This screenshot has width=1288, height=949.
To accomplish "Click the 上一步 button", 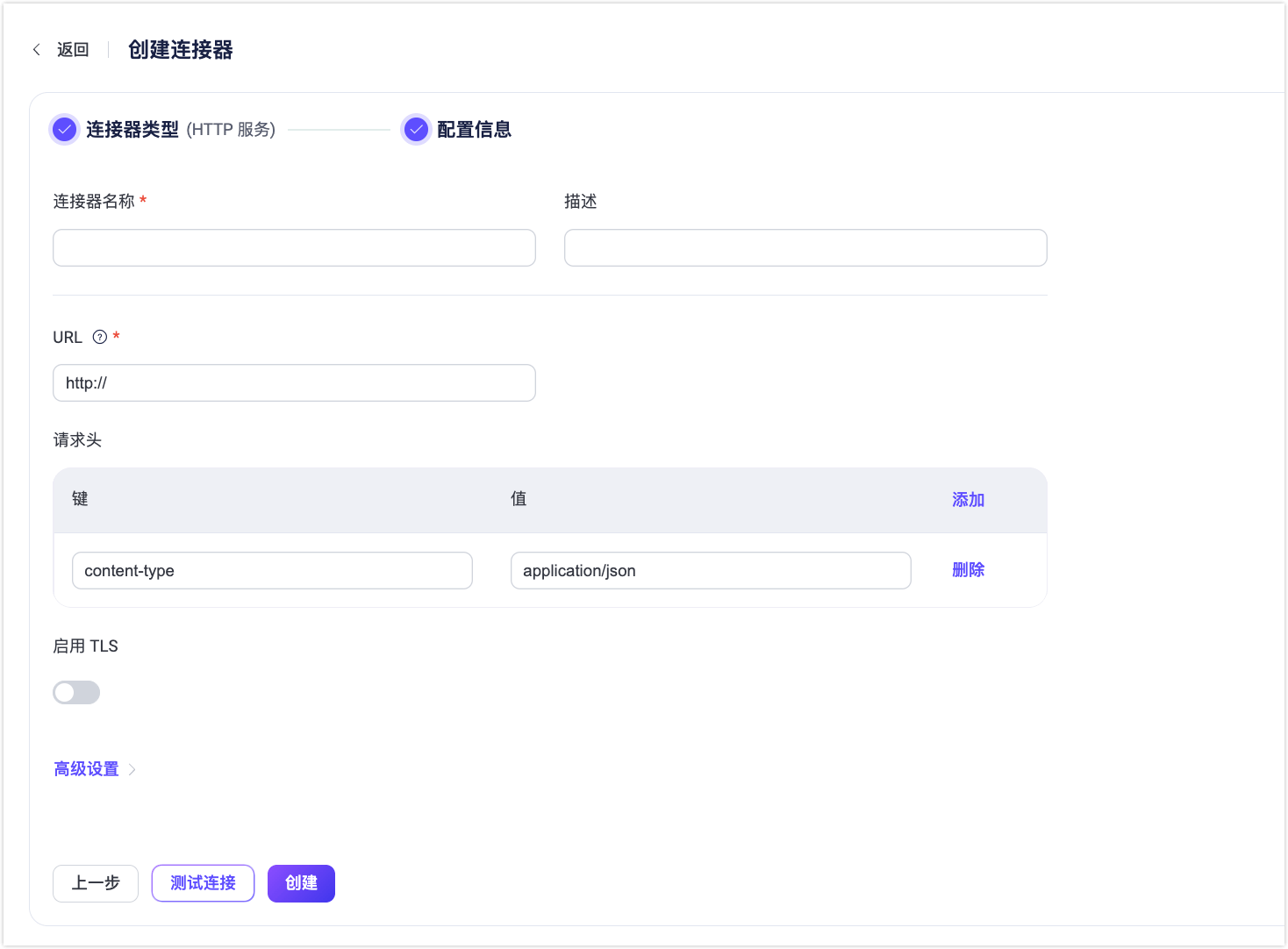I will point(95,883).
